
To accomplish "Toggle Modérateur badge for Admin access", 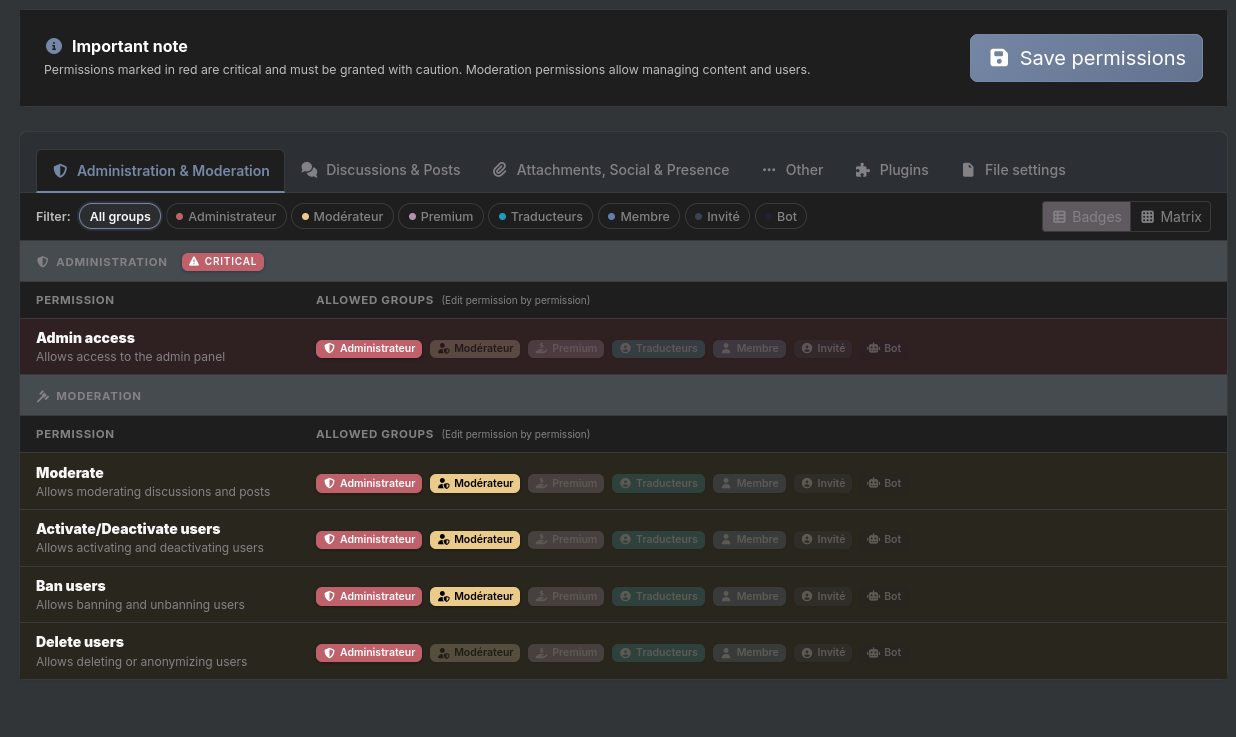I will 475,349.
